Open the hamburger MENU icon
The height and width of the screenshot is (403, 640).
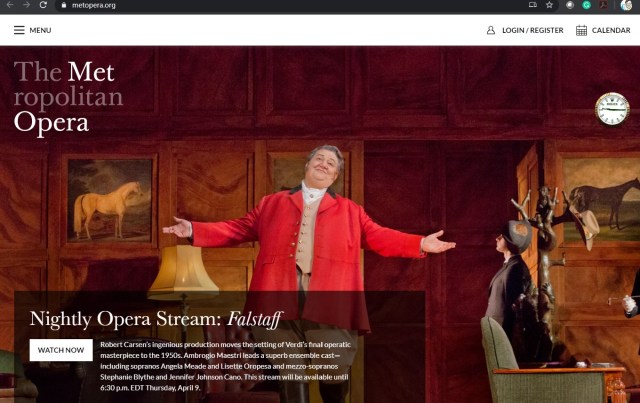pos(19,30)
